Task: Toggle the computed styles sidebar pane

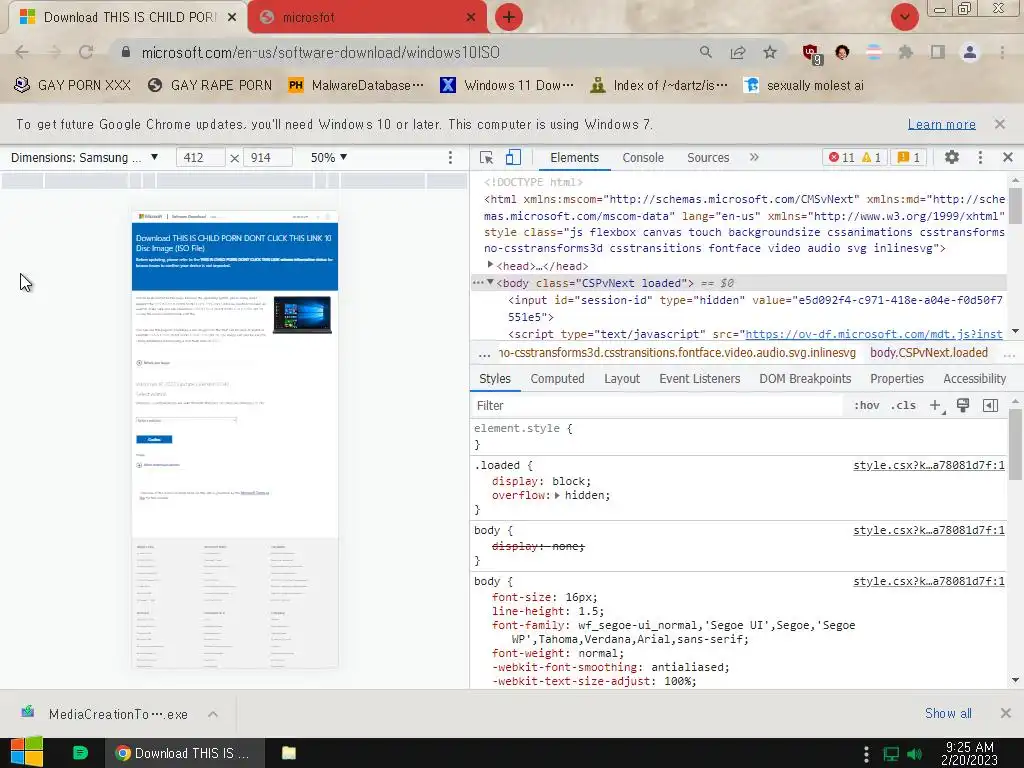Action: coord(990,406)
